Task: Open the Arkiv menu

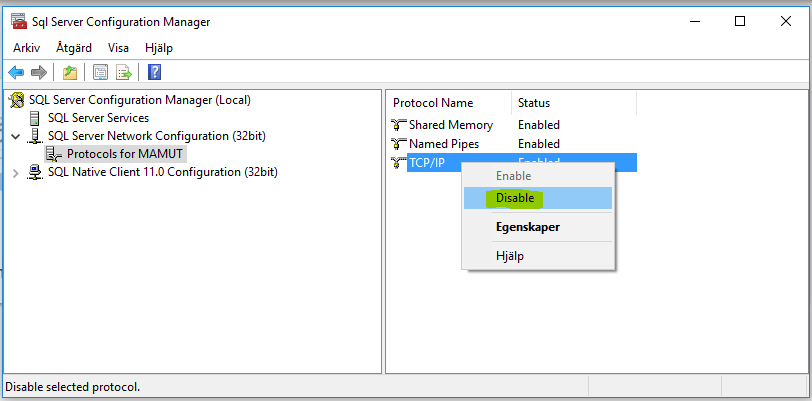Action: click(x=26, y=47)
